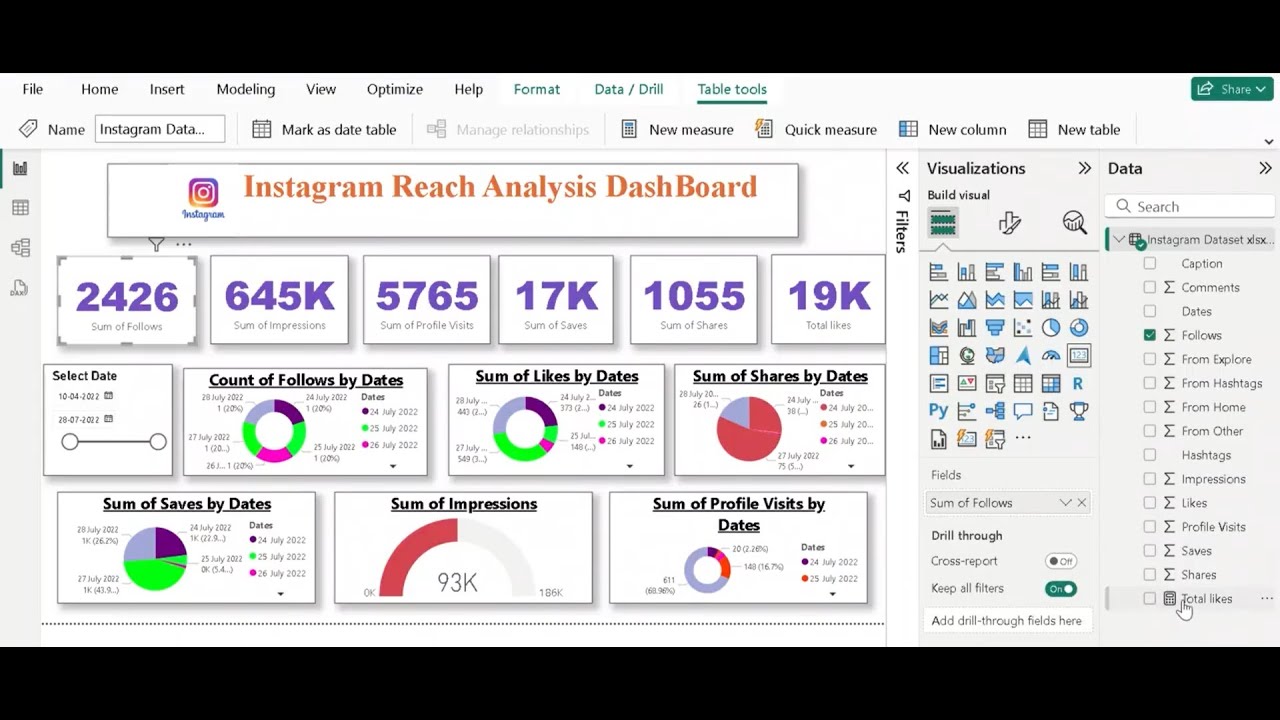Choose the area chart visual
This screenshot has height=720, width=1280.
coord(966,300)
